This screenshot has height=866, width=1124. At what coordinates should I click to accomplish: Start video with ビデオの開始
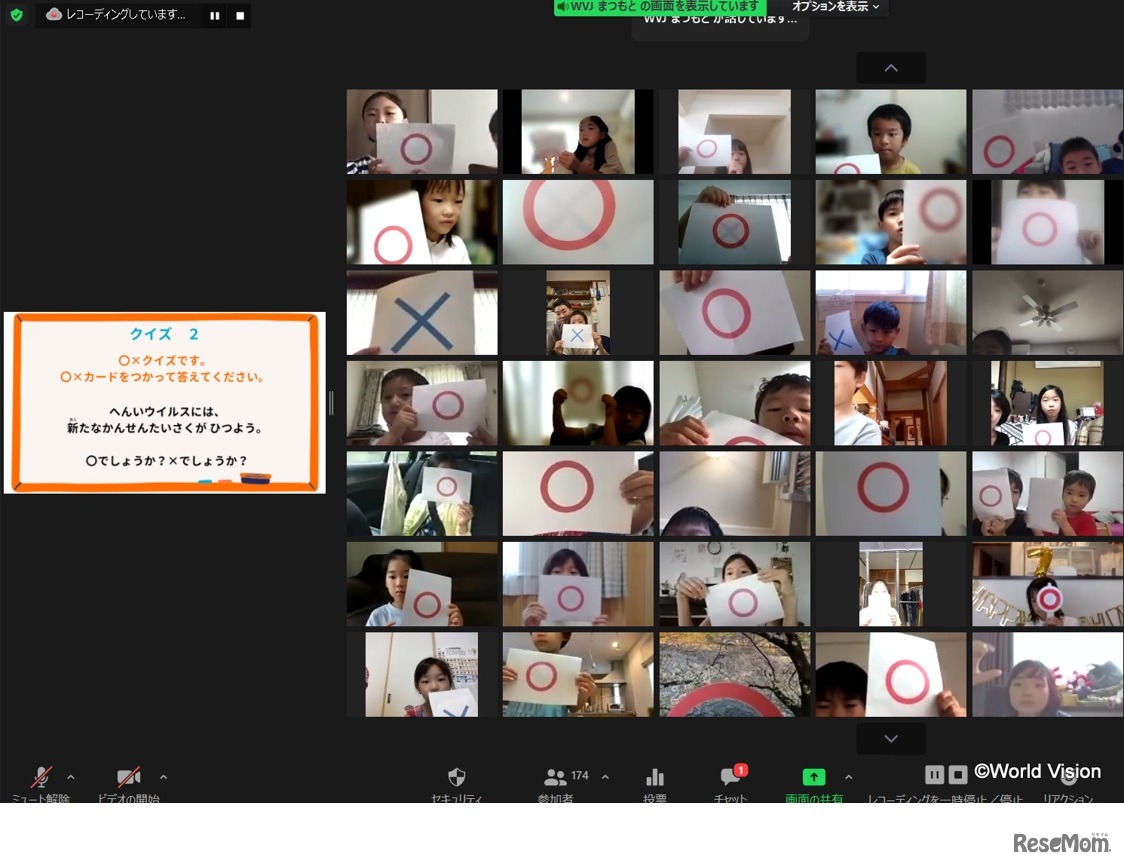pos(128,784)
